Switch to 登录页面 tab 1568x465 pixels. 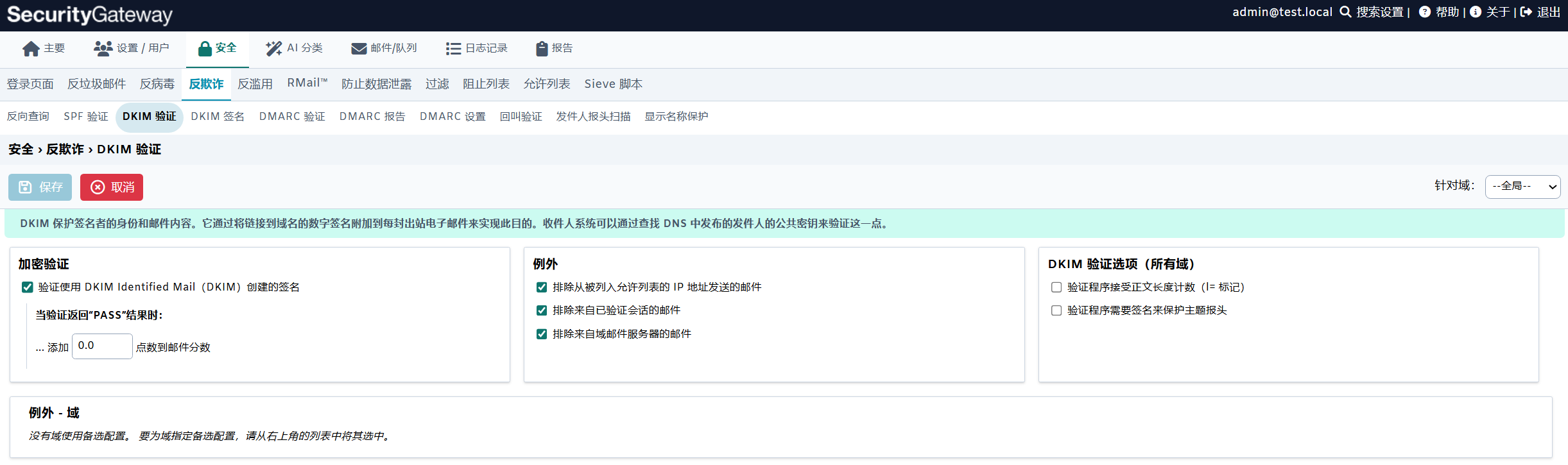pos(30,84)
